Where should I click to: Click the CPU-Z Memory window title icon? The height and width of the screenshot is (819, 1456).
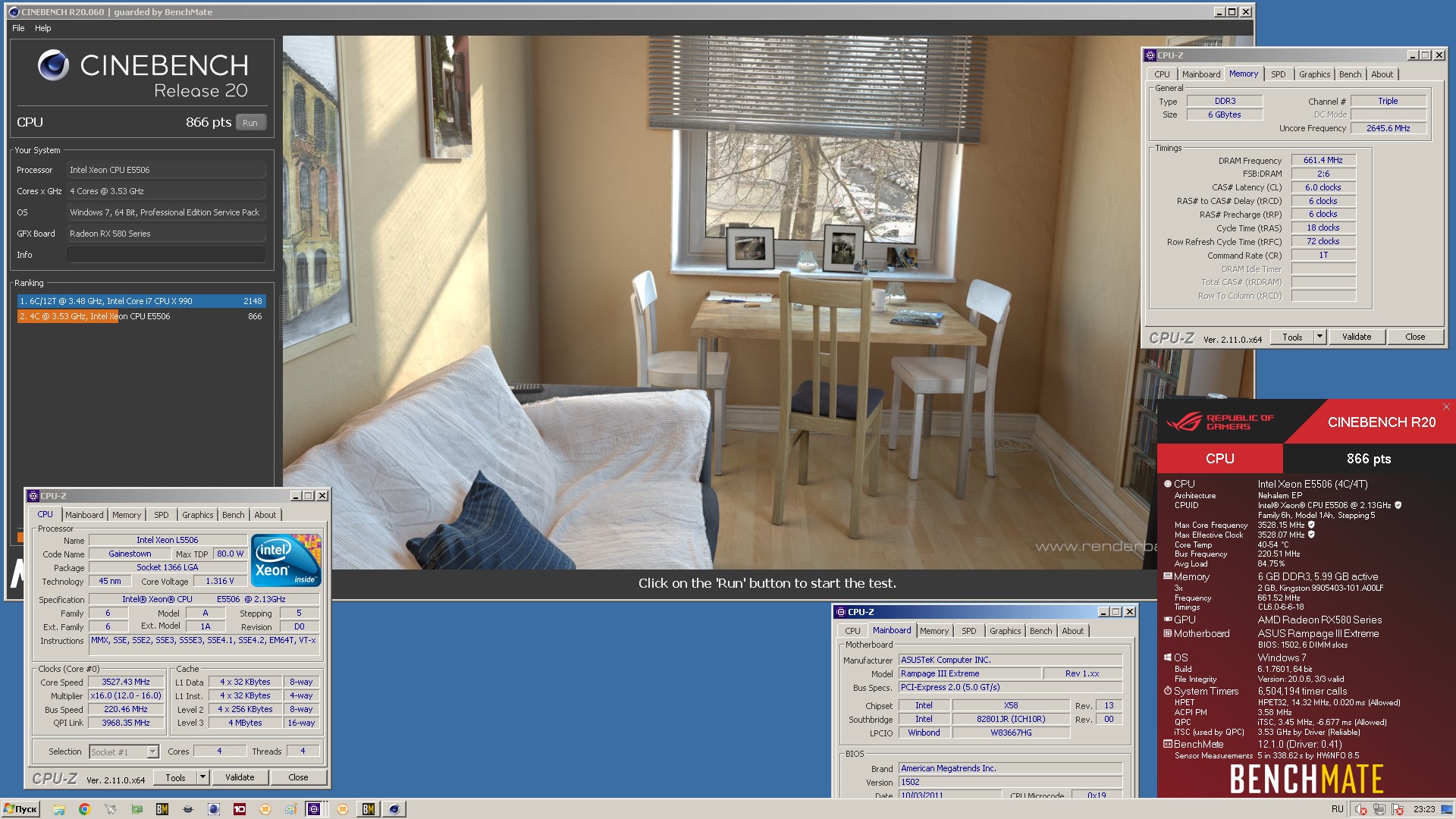point(1150,55)
